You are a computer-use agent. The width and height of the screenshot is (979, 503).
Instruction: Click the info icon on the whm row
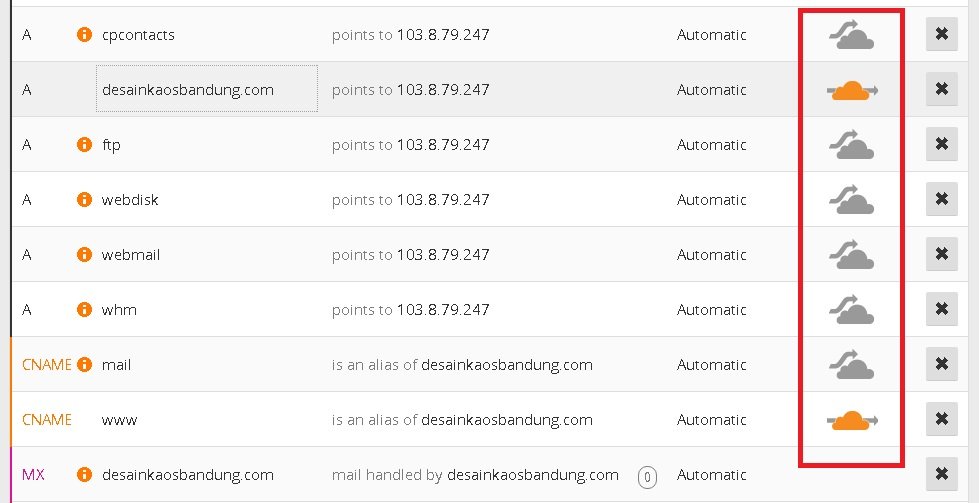coord(85,310)
